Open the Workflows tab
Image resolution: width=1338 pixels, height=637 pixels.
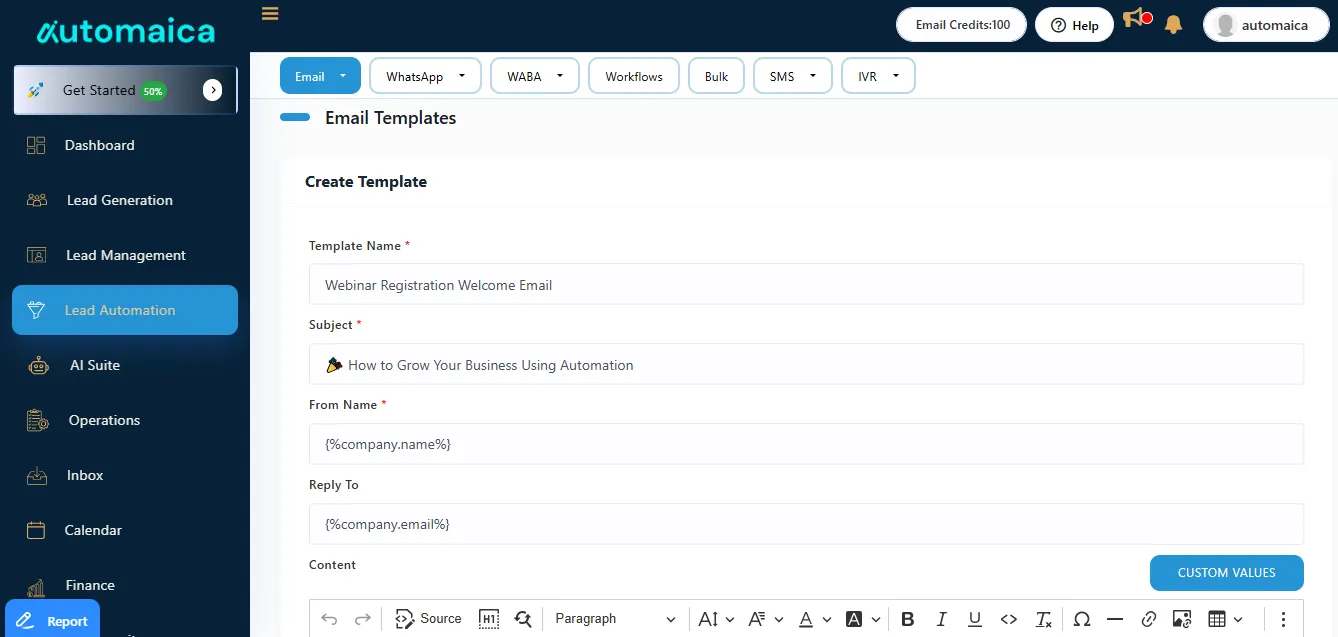pyautogui.click(x=634, y=76)
